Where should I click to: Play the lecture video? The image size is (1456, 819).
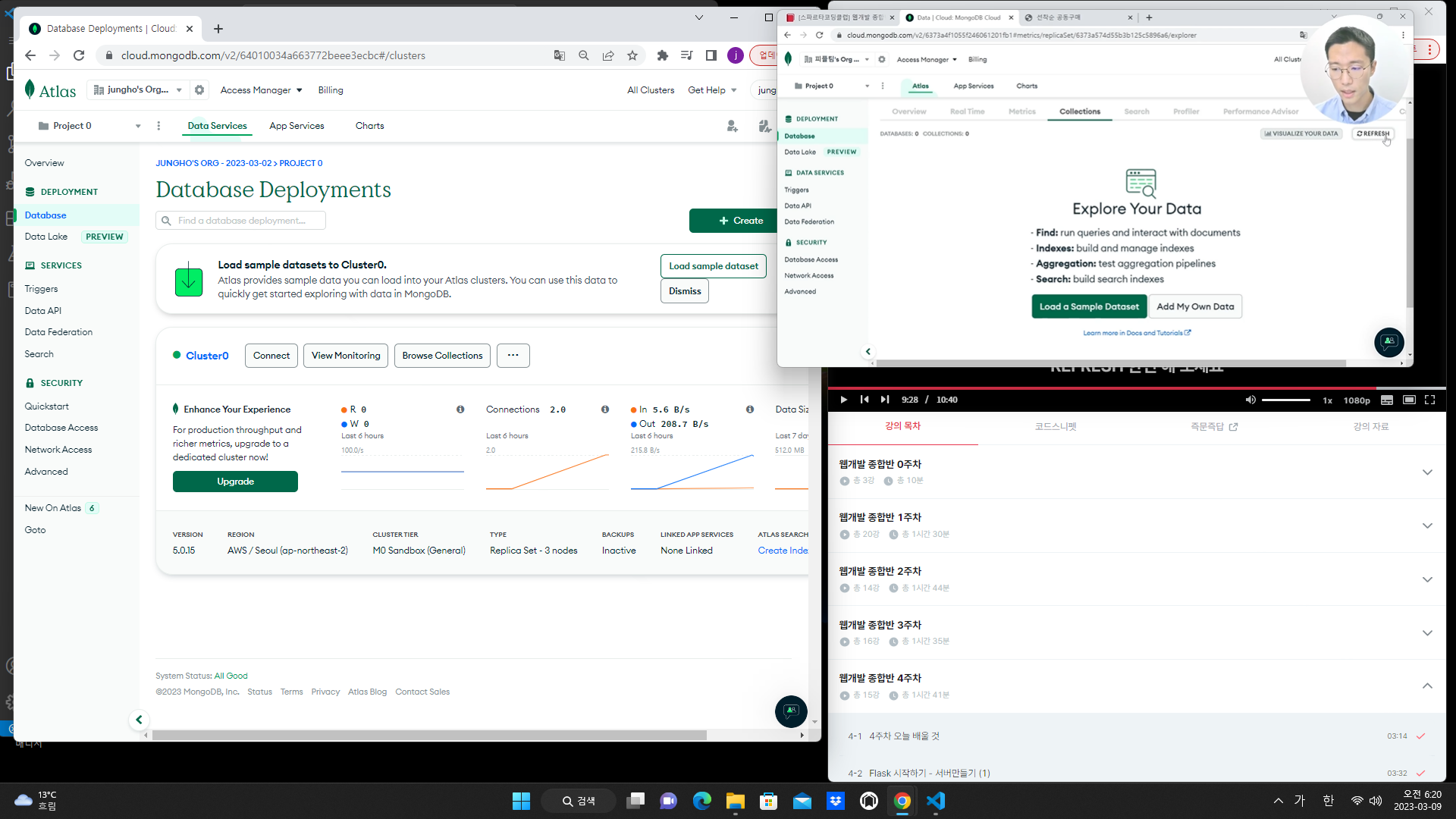(844, 400)
